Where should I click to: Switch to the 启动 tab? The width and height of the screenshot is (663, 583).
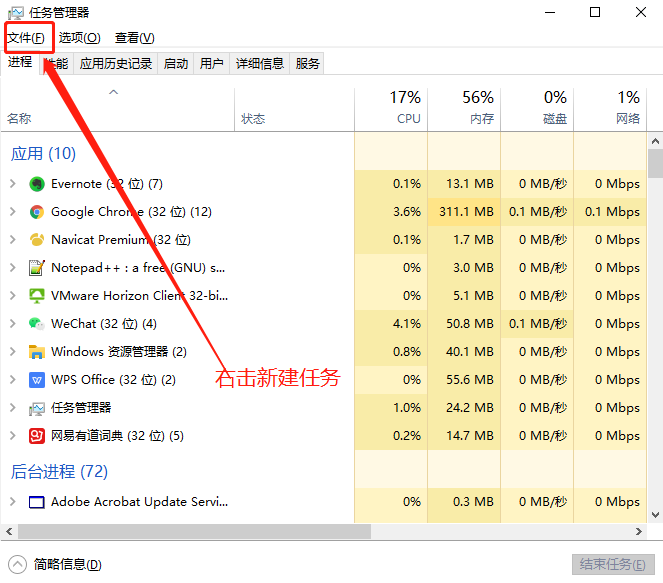(x=176, y=64)
